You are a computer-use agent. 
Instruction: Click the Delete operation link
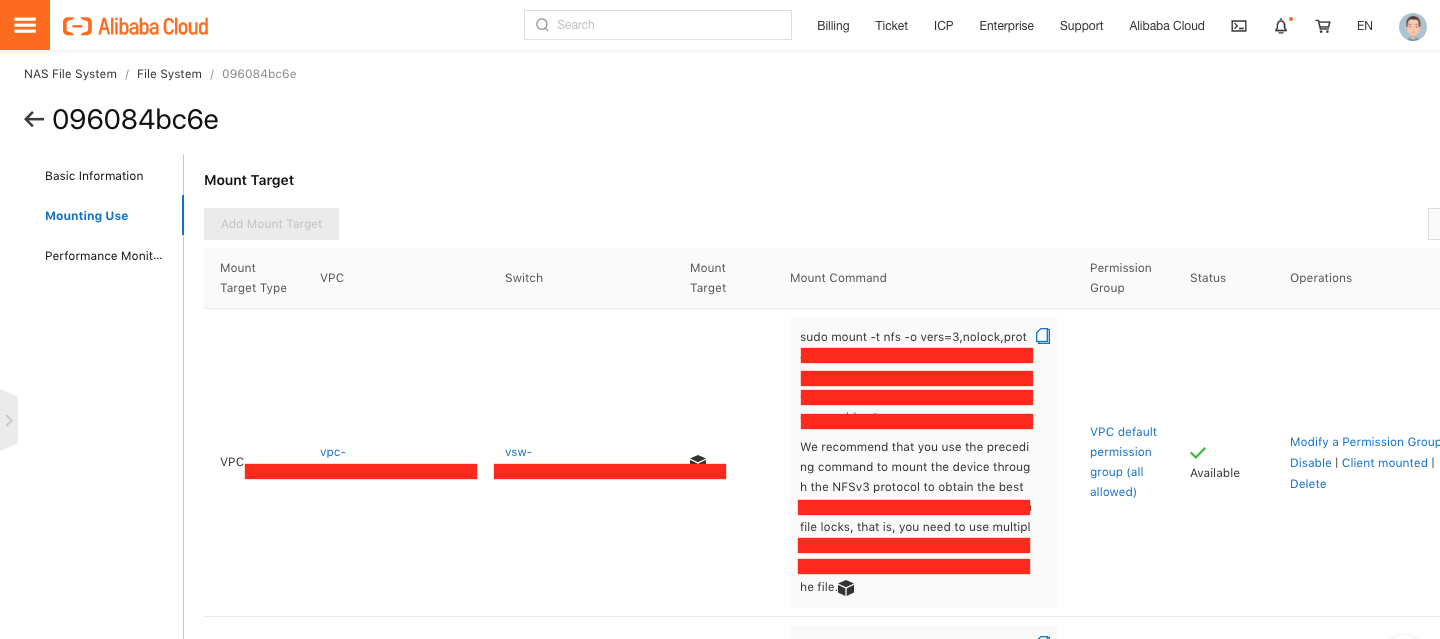(x=1308, y=484)
